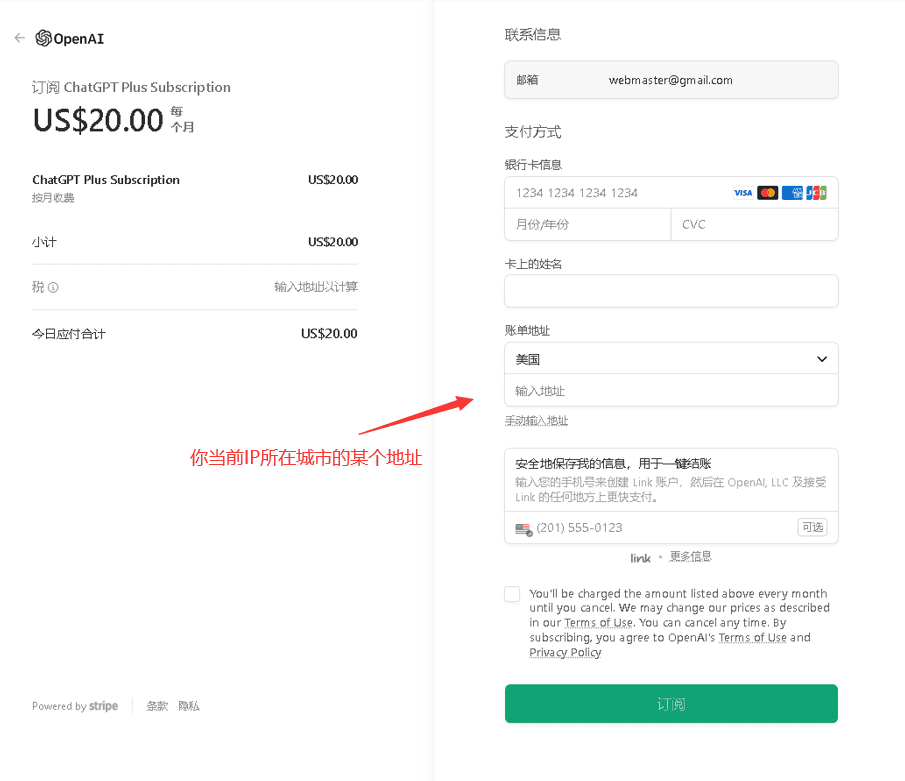Viewport: 905px width, 781px height.
Task: Click the back arrow to return
Action: (x=18, y=37)
